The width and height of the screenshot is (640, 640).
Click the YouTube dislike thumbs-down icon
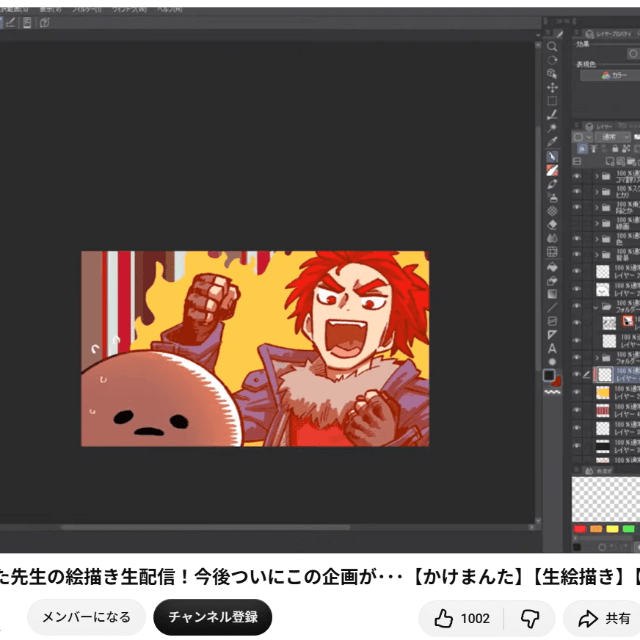pos(530,618)
